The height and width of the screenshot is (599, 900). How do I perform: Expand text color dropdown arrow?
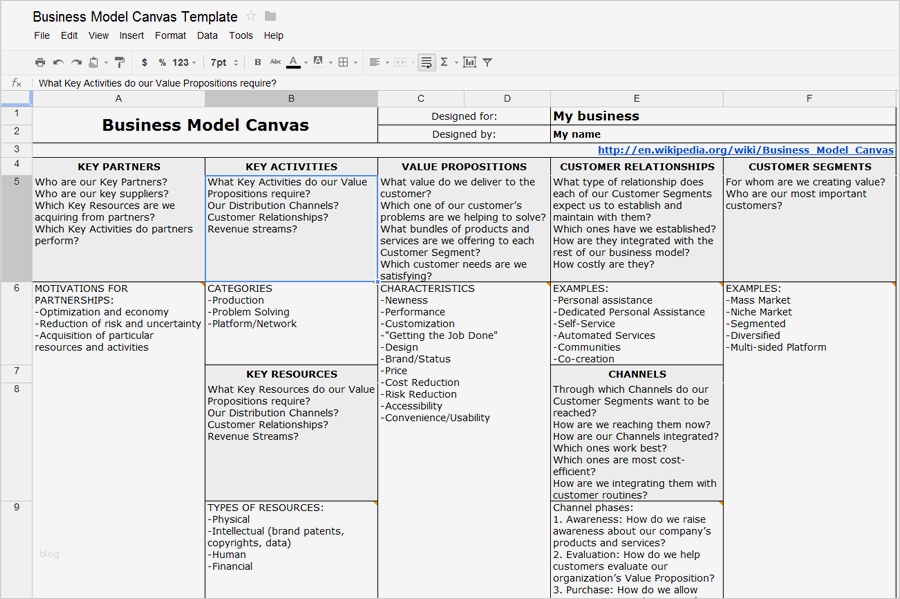(306, 63)
